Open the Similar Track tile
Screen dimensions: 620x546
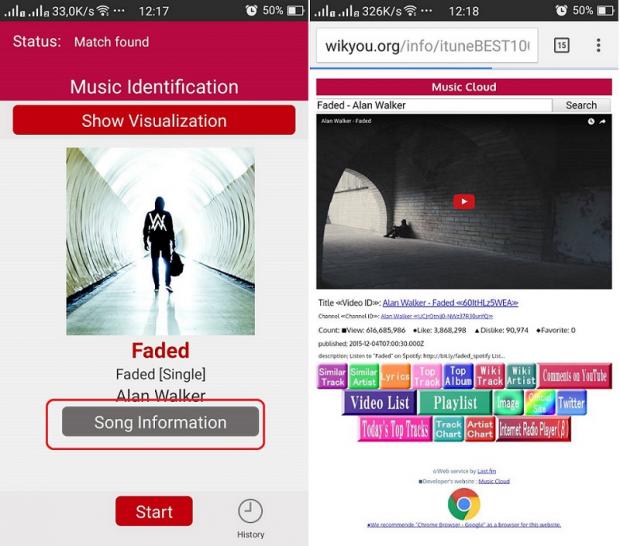(x=333, y=376)
